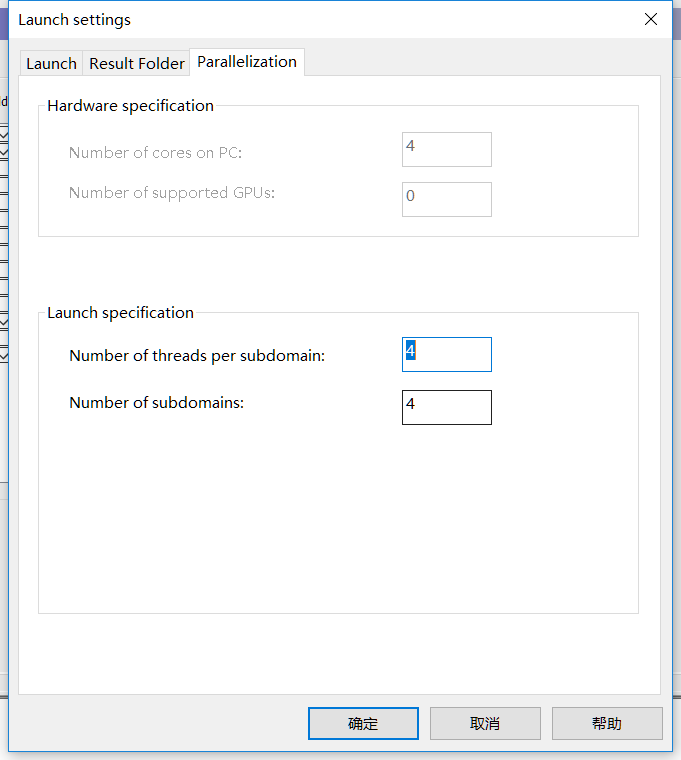Open the Result Folder tab

pyautogui.click(x=137, y=63)
